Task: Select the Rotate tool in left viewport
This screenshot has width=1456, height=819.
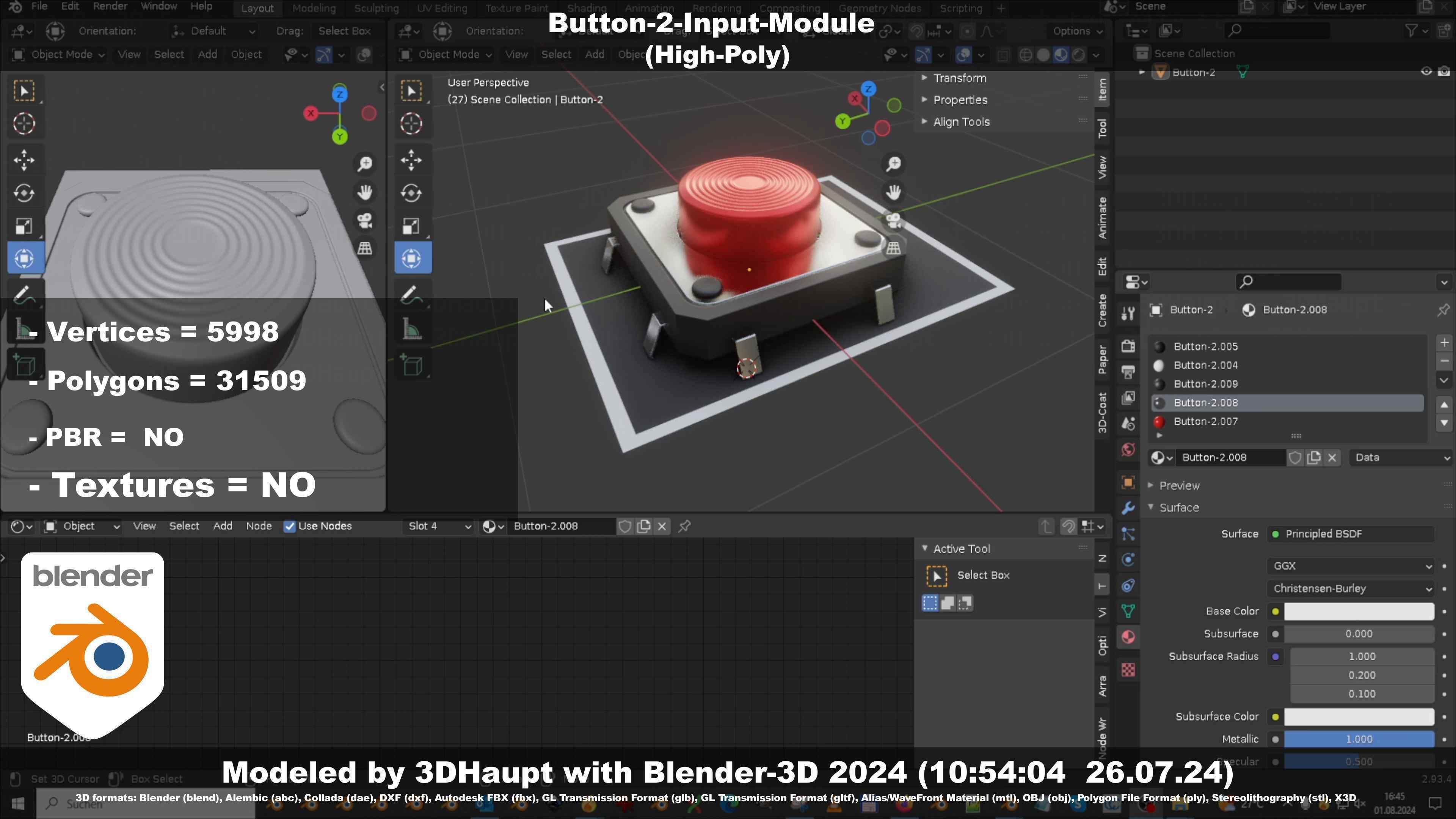Action: (24, 193)
